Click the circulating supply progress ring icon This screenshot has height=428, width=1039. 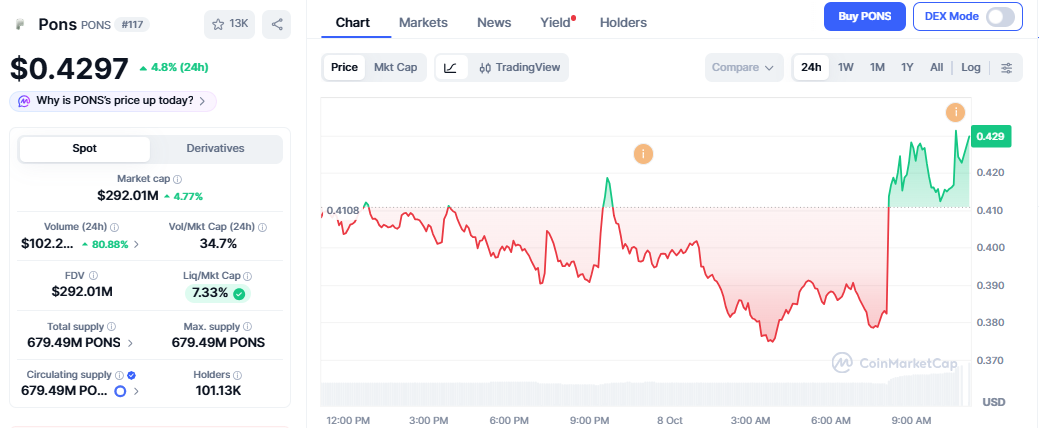coord(120,392)
